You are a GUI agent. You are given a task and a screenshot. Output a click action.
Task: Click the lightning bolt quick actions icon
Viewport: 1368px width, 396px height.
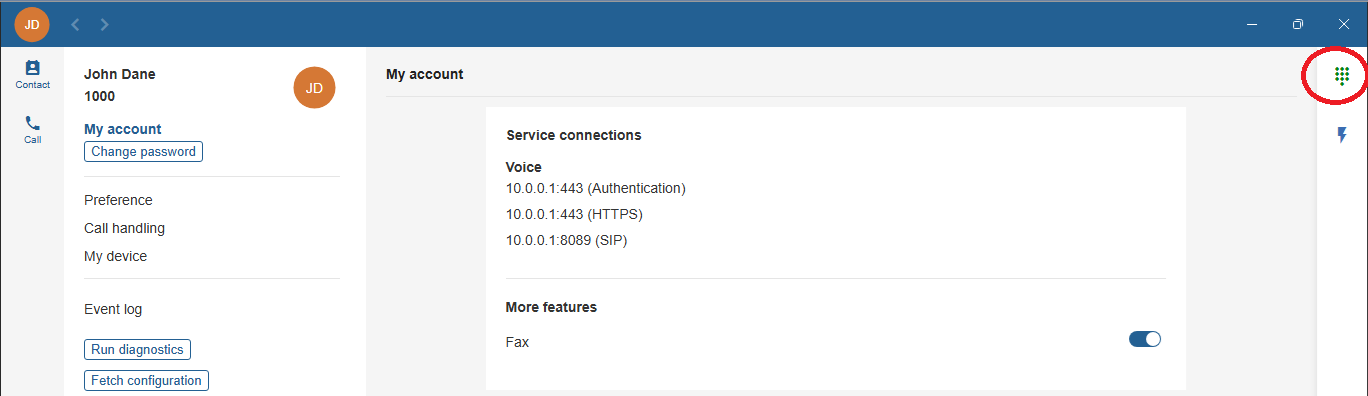(1342, 135)
